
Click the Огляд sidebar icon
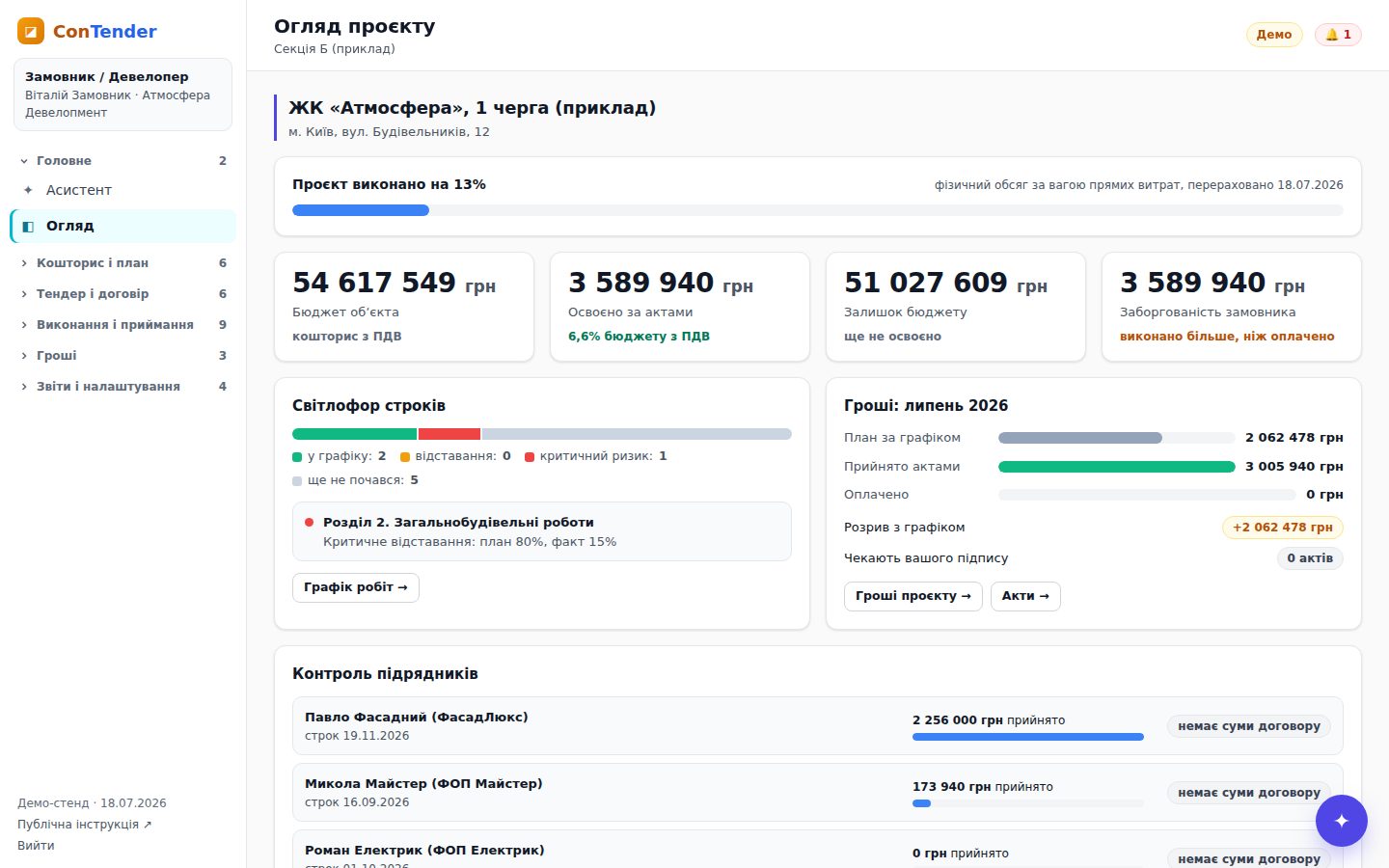coord(28,226)
